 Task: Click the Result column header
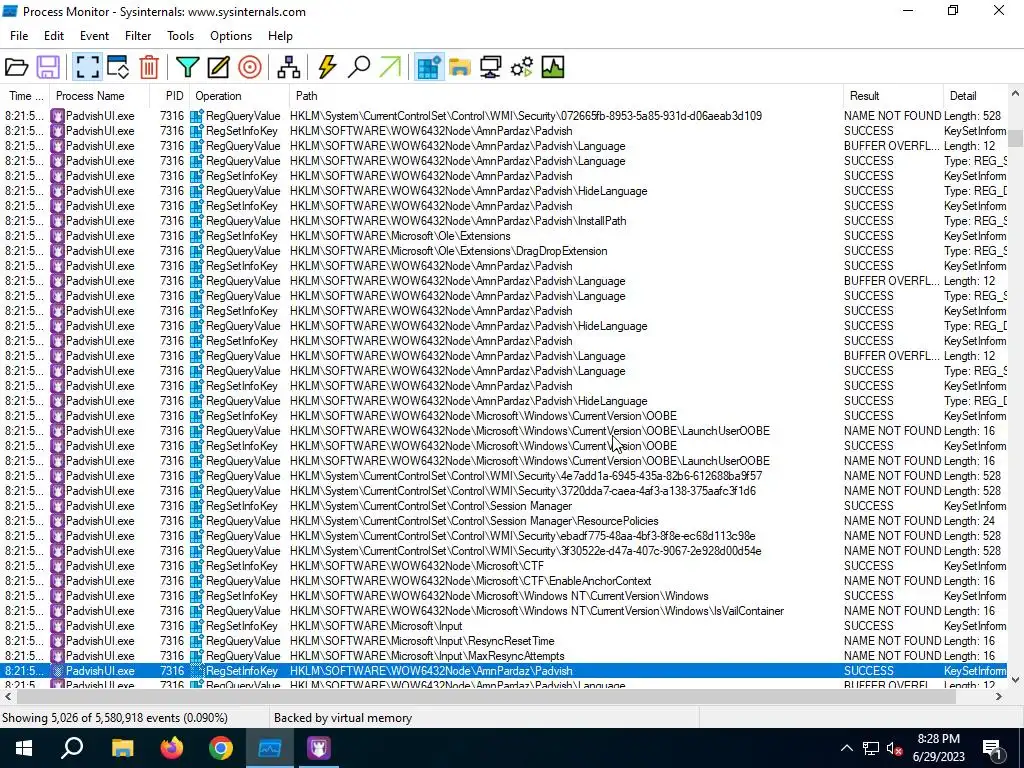[x=893, y=96]
